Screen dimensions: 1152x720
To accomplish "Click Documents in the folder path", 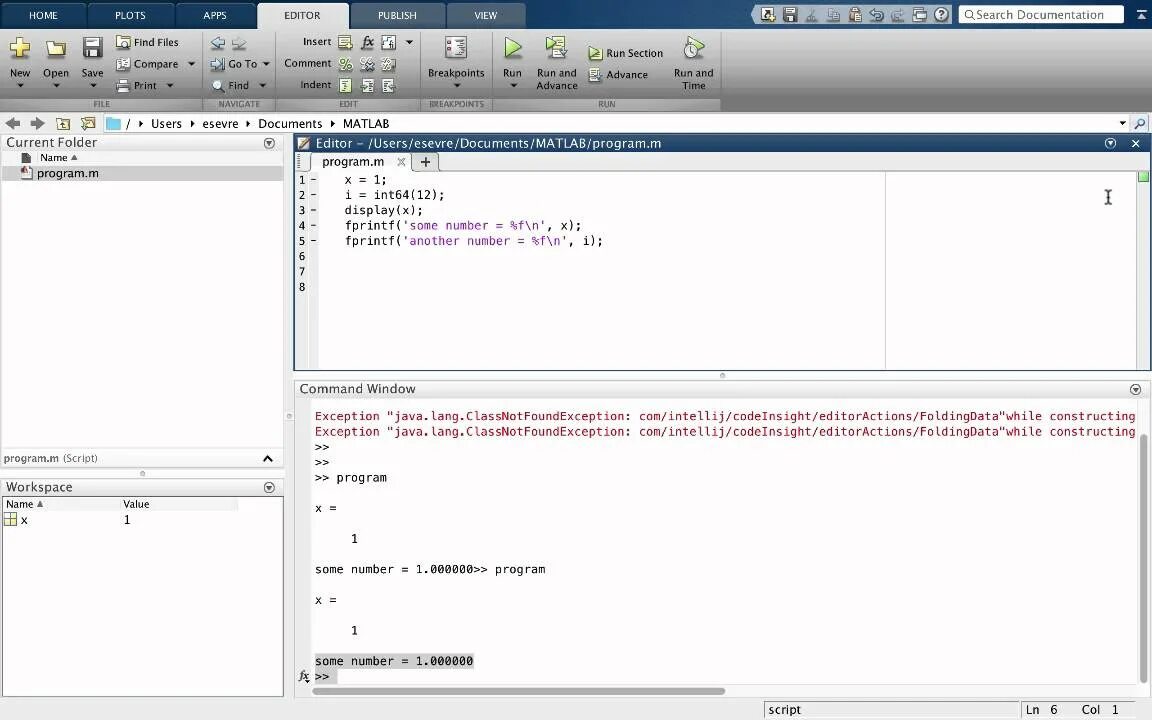I will click(x=289, y=123).
